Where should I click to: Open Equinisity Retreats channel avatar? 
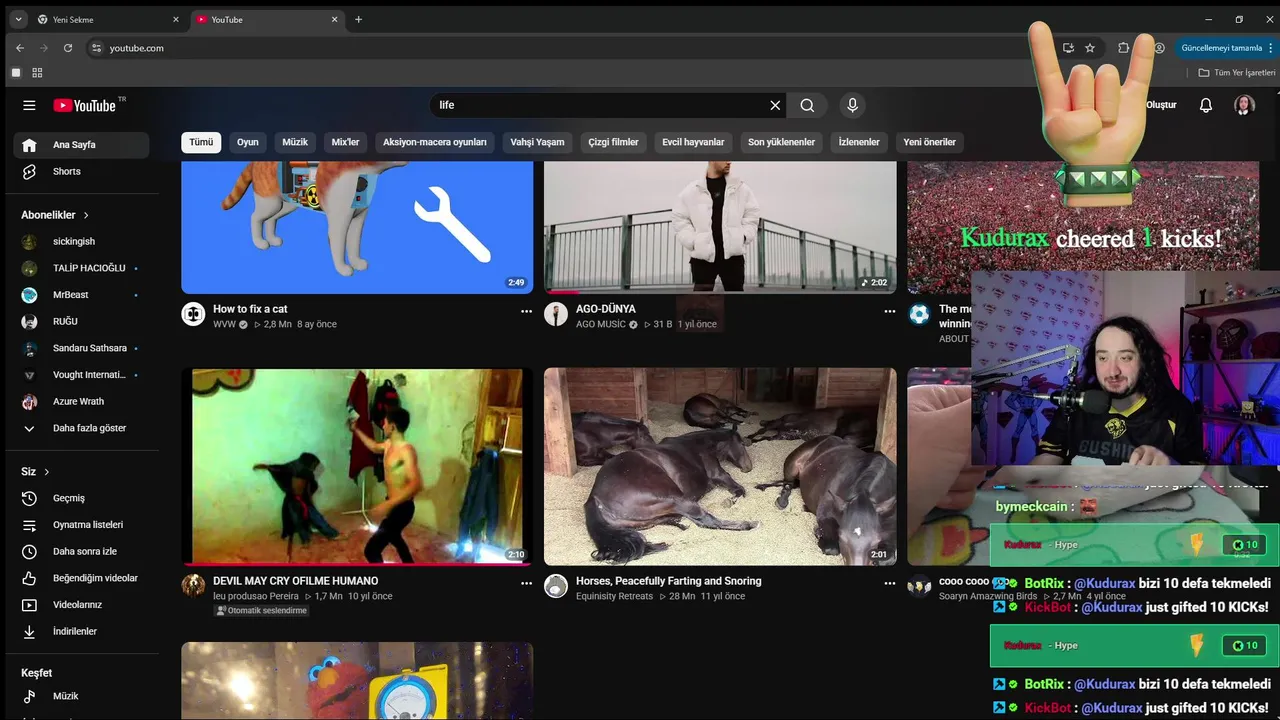556,586
